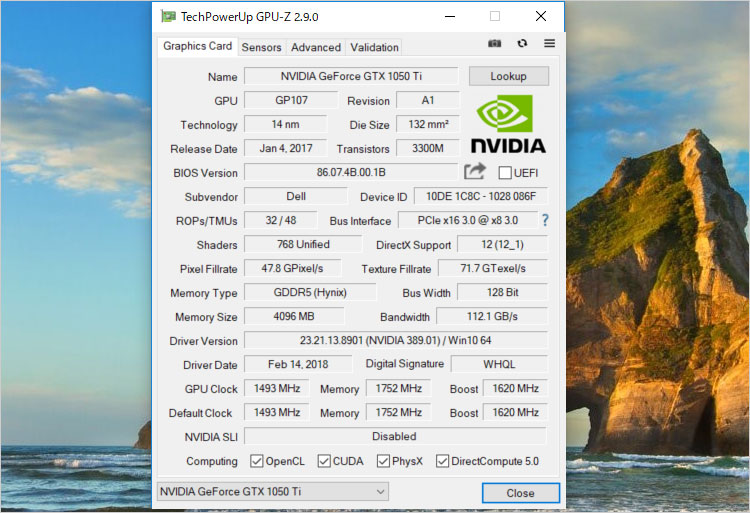Click the Default Clock row's Boost 1620 MHz
The image size is (750, 513).
click(515, 412)
